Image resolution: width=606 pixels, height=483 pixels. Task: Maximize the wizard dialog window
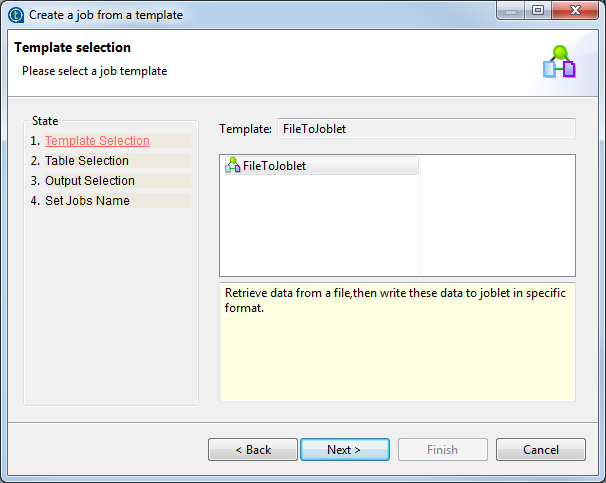[537, 14]
